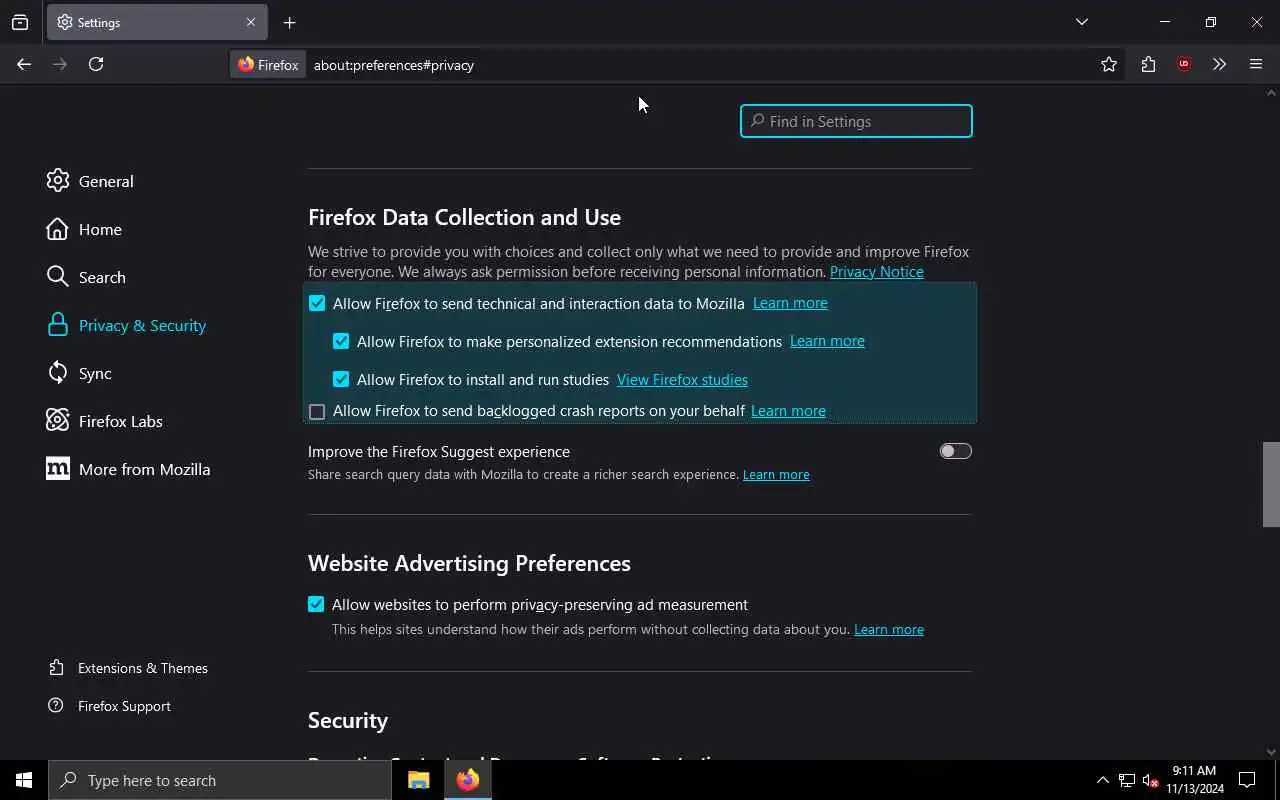Click the recent browsing icon by tabs
Image resolution: width=1280 pixels, height=800 pixels.
pos(20,22)
